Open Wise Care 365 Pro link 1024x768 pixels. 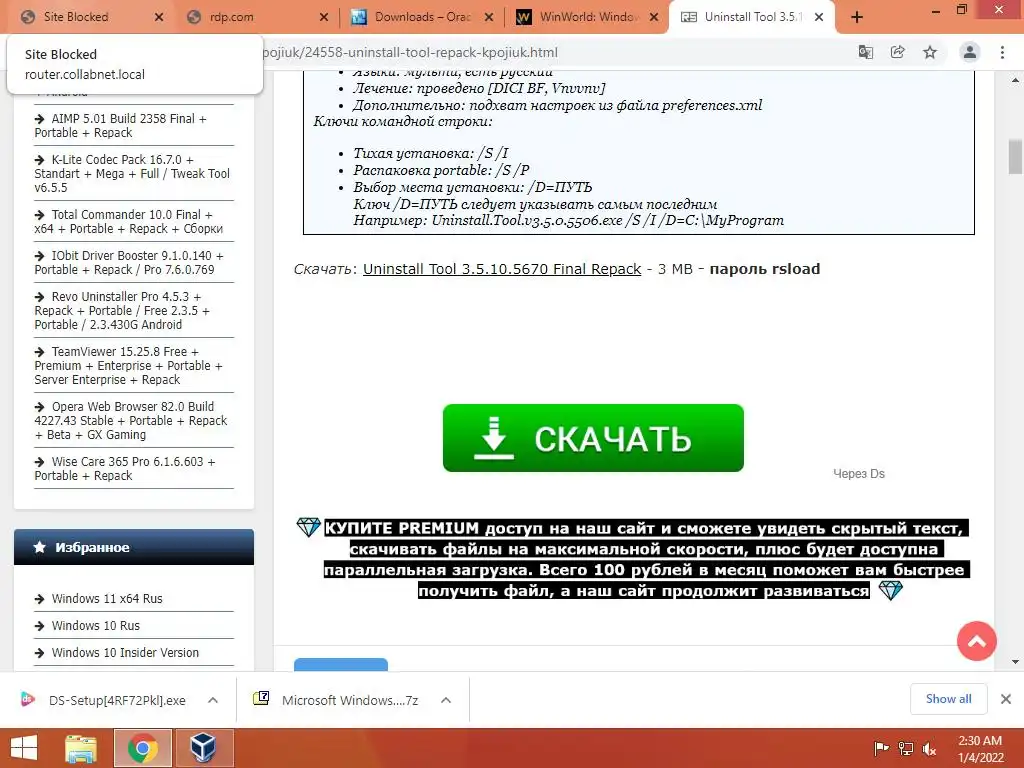pyautogui.click(x=125, y=468)
